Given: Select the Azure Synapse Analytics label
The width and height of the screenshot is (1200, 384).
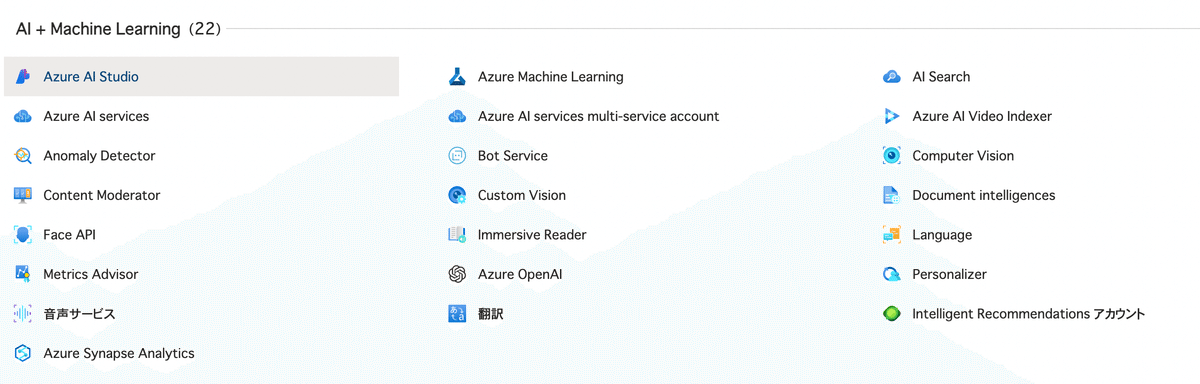Looking at the screenshot, I should point(119,353).
